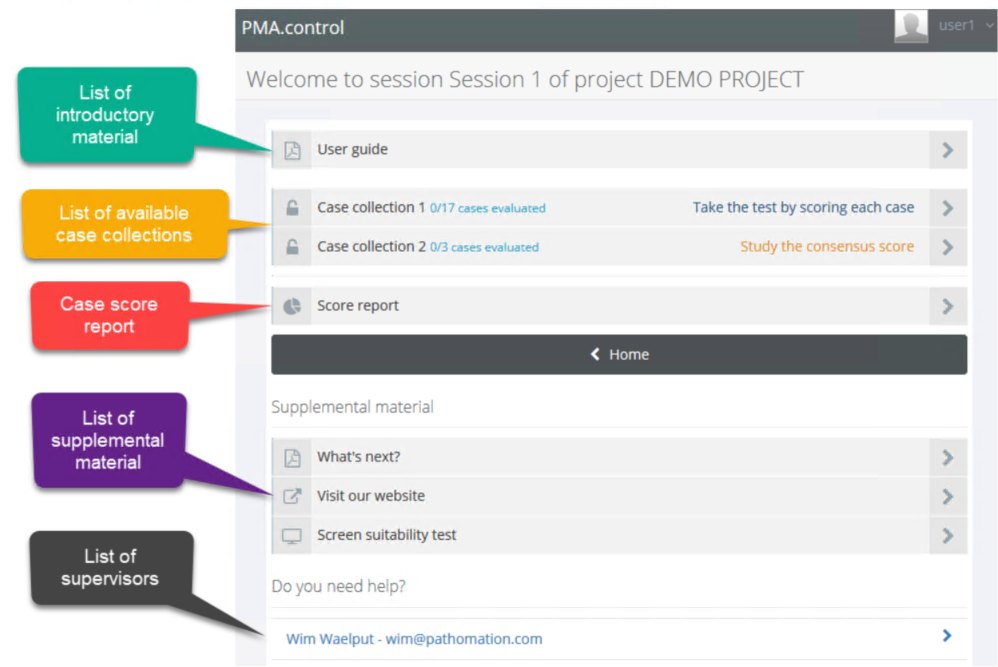
Task: Click the PDF icon beside User guide
Action: tap(292, 150)
